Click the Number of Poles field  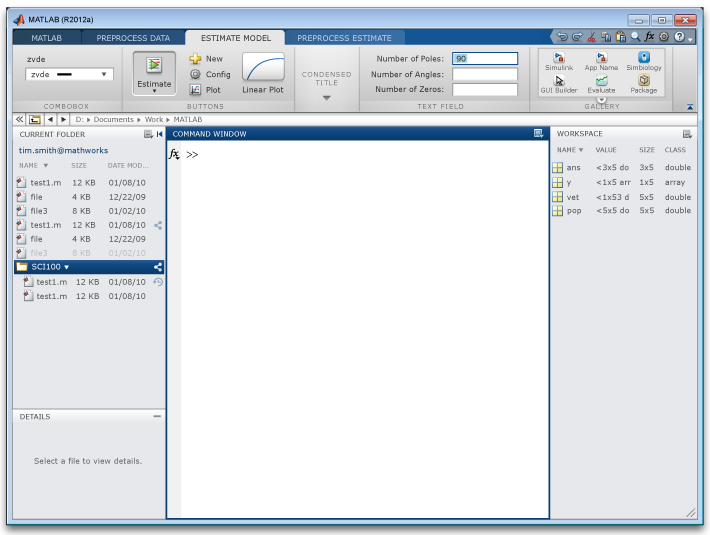(x=485, y=58)
